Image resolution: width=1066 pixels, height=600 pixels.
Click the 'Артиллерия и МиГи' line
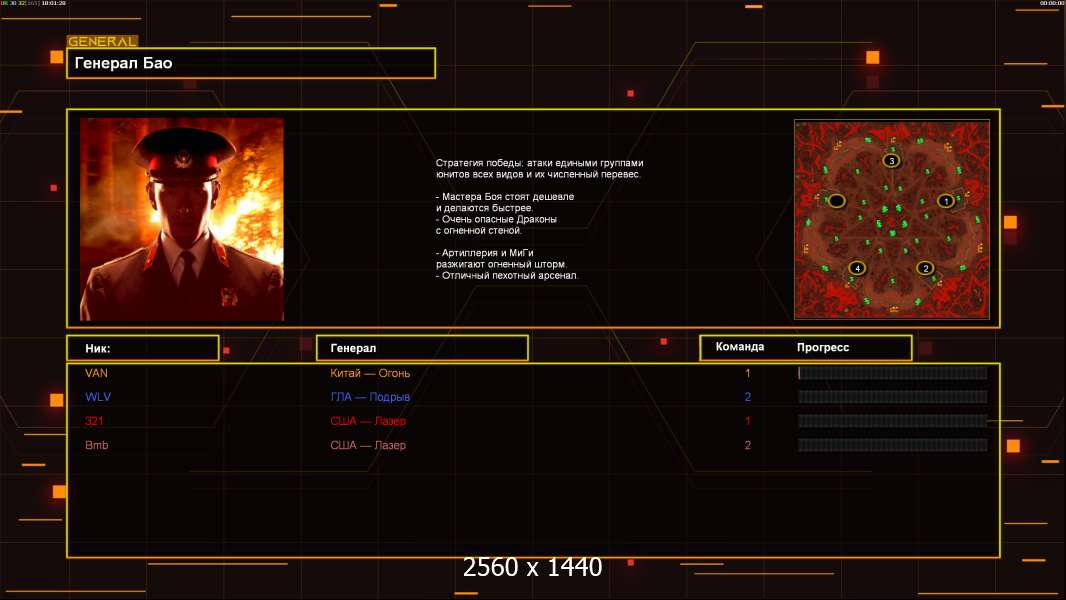[x=485, y=253]
